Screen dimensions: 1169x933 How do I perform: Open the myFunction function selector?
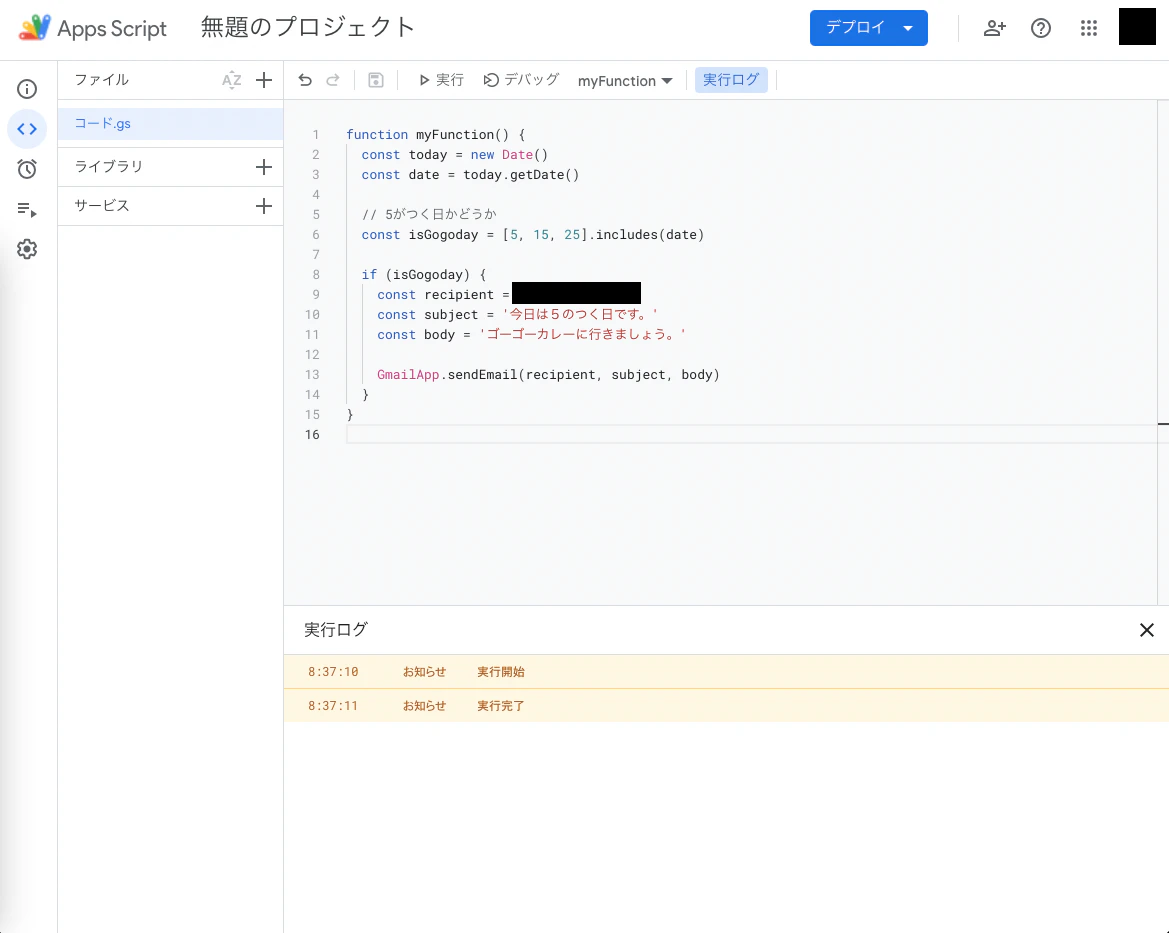point(624,80)
